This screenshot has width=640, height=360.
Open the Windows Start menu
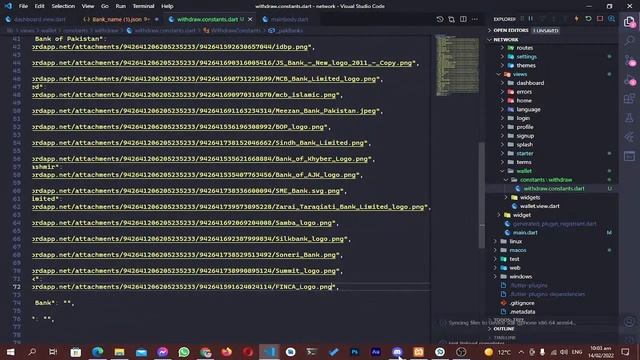click(10, 351)
